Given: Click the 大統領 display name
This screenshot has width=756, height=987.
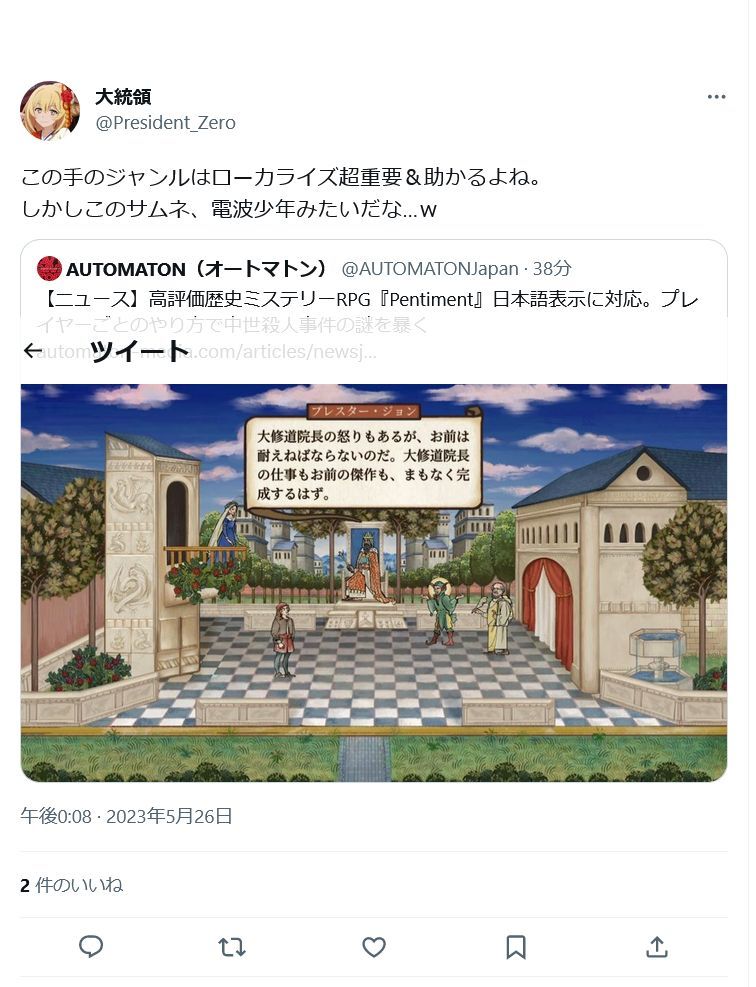Looking at the screenshot, I should [x=123, y=96].
